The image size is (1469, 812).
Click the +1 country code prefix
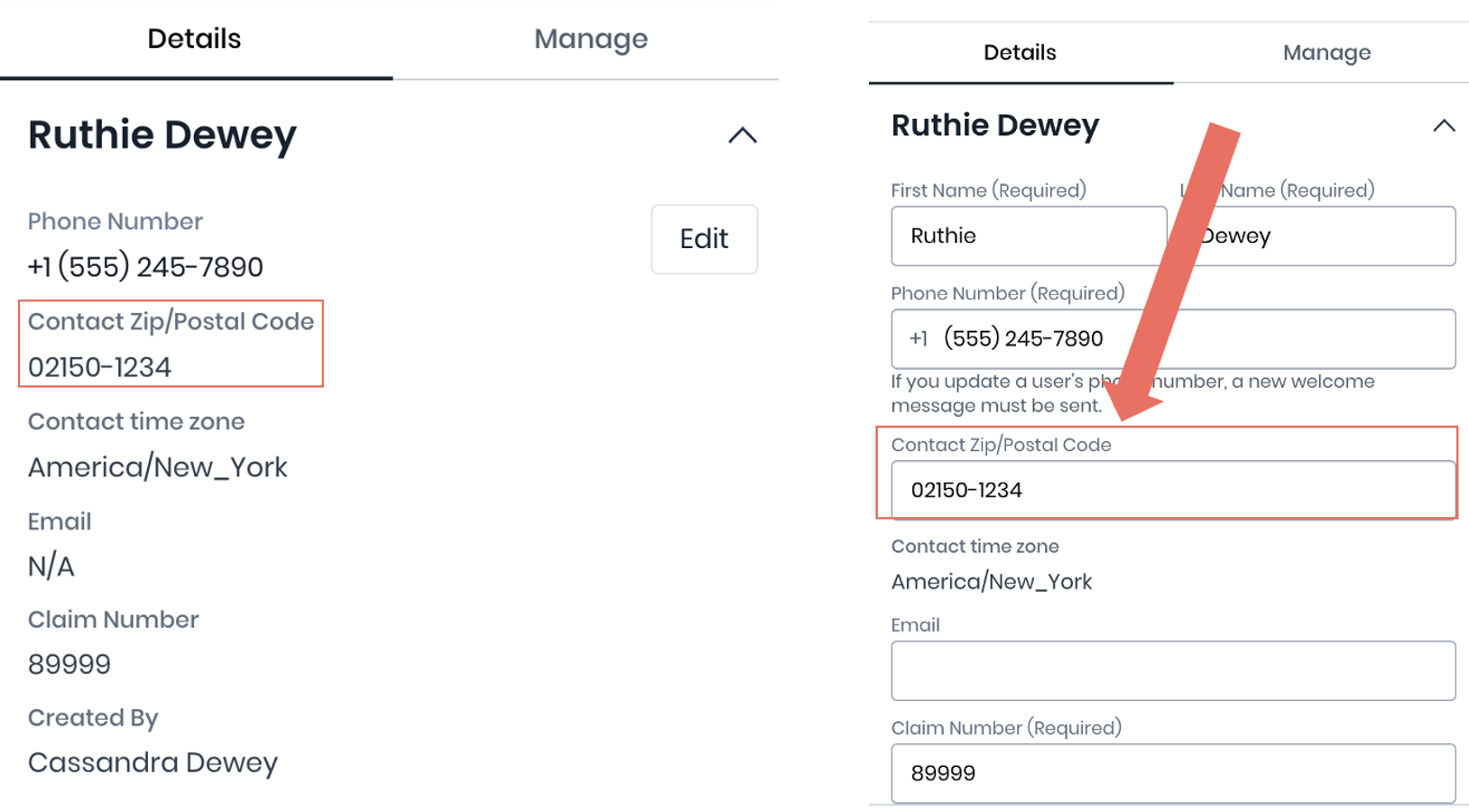pyautogui.click(x=918, y=339)
